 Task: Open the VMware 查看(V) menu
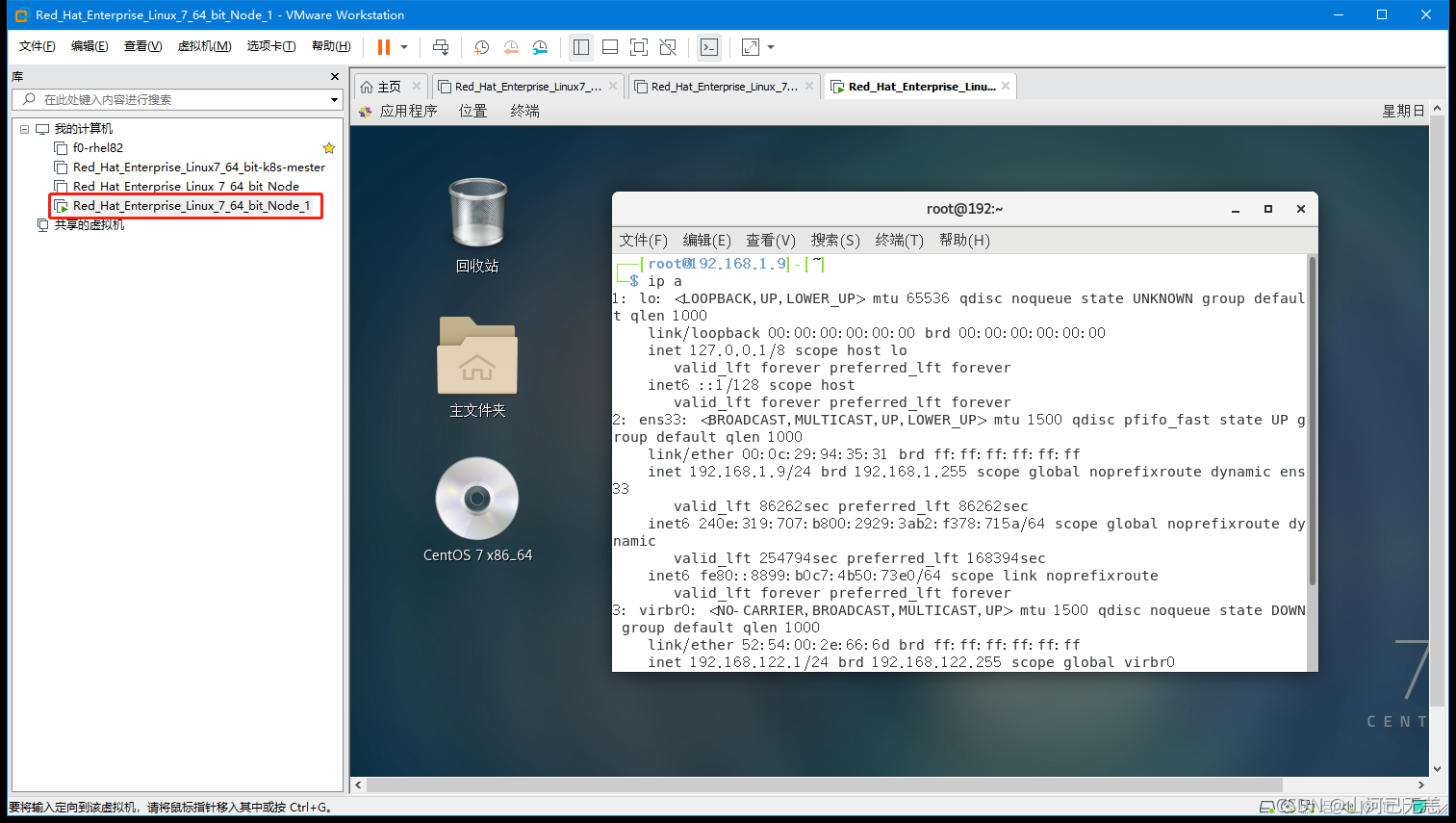click(142, 46)
